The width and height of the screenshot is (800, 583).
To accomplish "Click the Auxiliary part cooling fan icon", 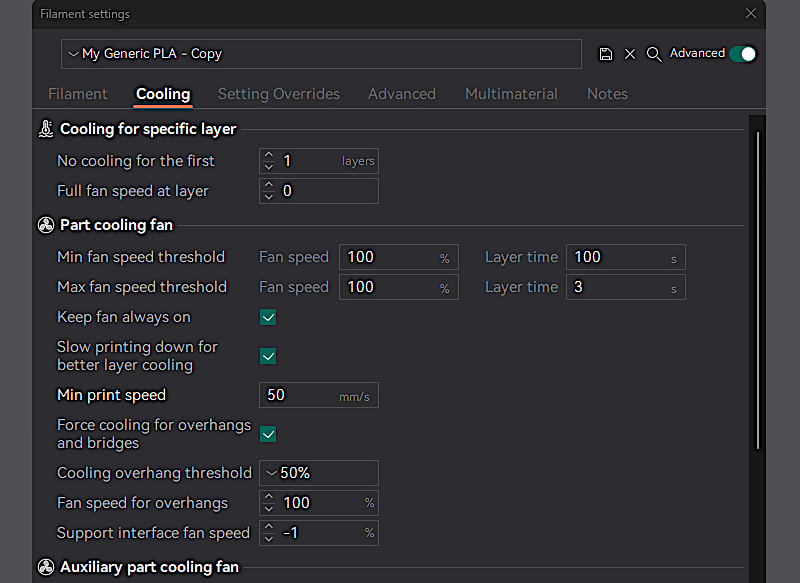I will [x=46, y=567].
